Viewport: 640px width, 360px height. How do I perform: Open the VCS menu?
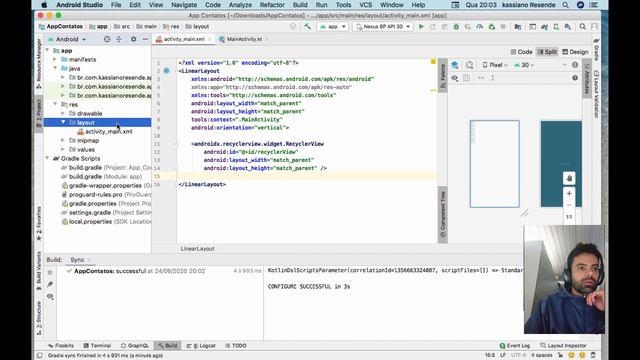(365, 5)
